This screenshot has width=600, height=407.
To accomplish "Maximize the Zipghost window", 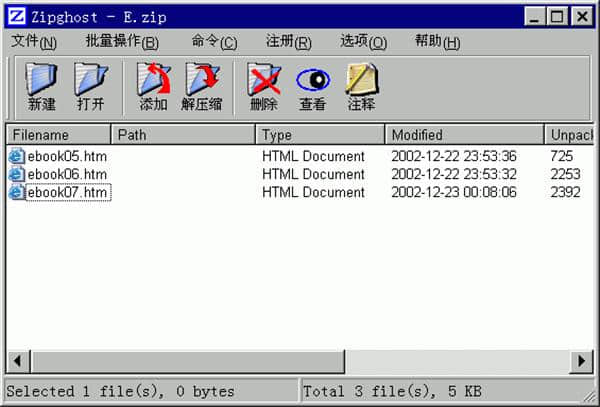I will point(557,17).
